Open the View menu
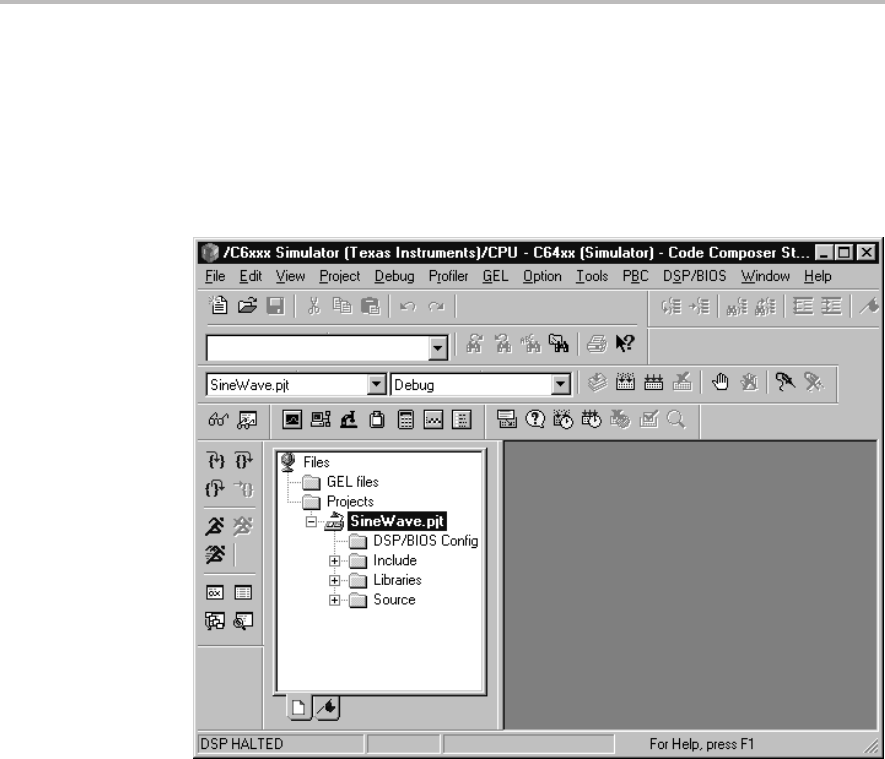885x759 pixels. [x=290, y=277]
